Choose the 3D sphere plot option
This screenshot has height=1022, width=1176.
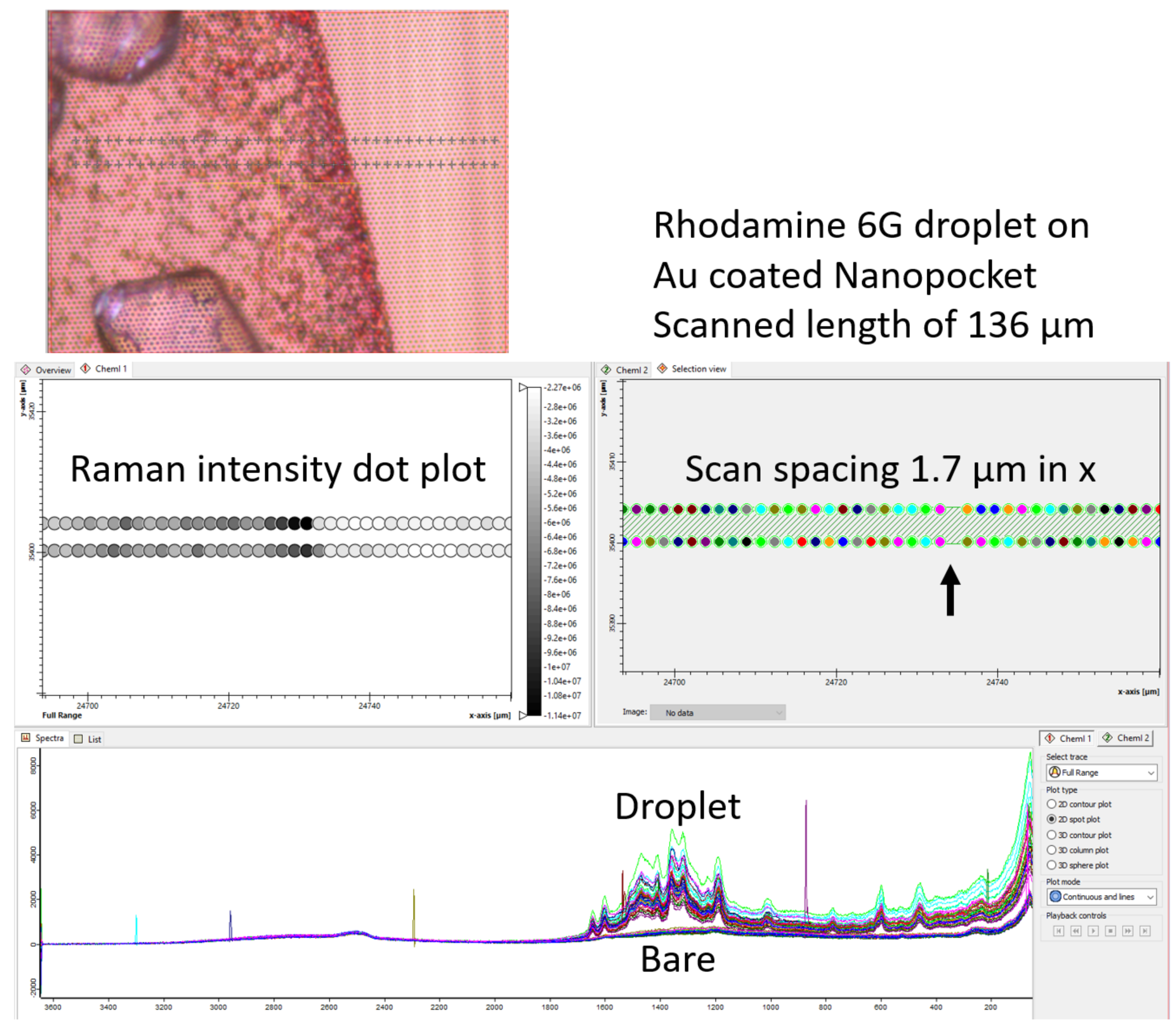1051,865
